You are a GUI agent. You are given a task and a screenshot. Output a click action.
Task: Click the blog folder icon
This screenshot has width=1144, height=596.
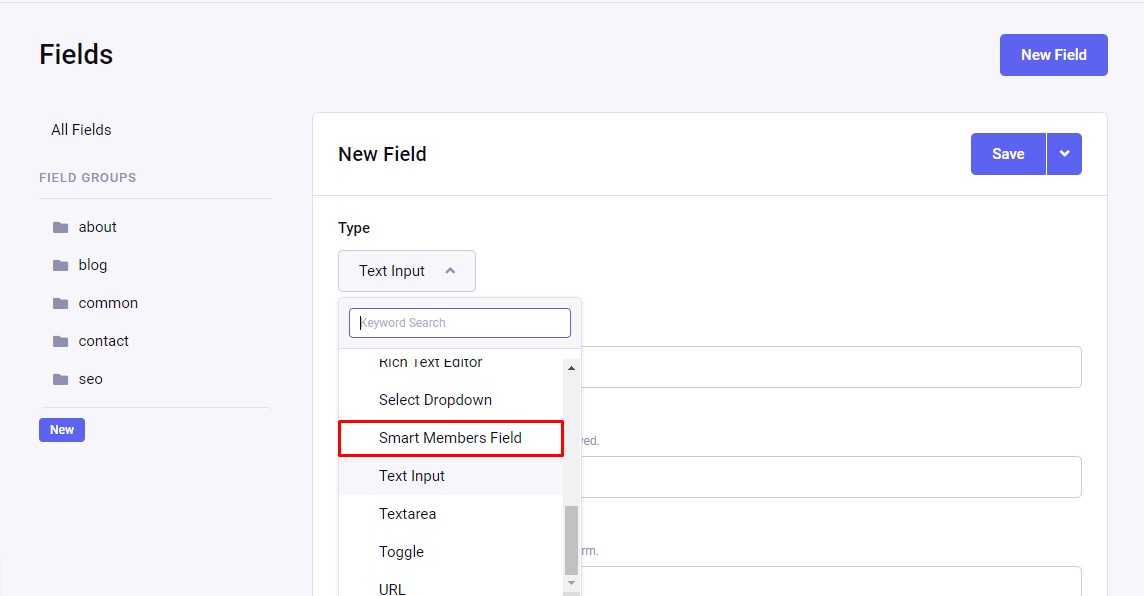click(x=60, y=265)
